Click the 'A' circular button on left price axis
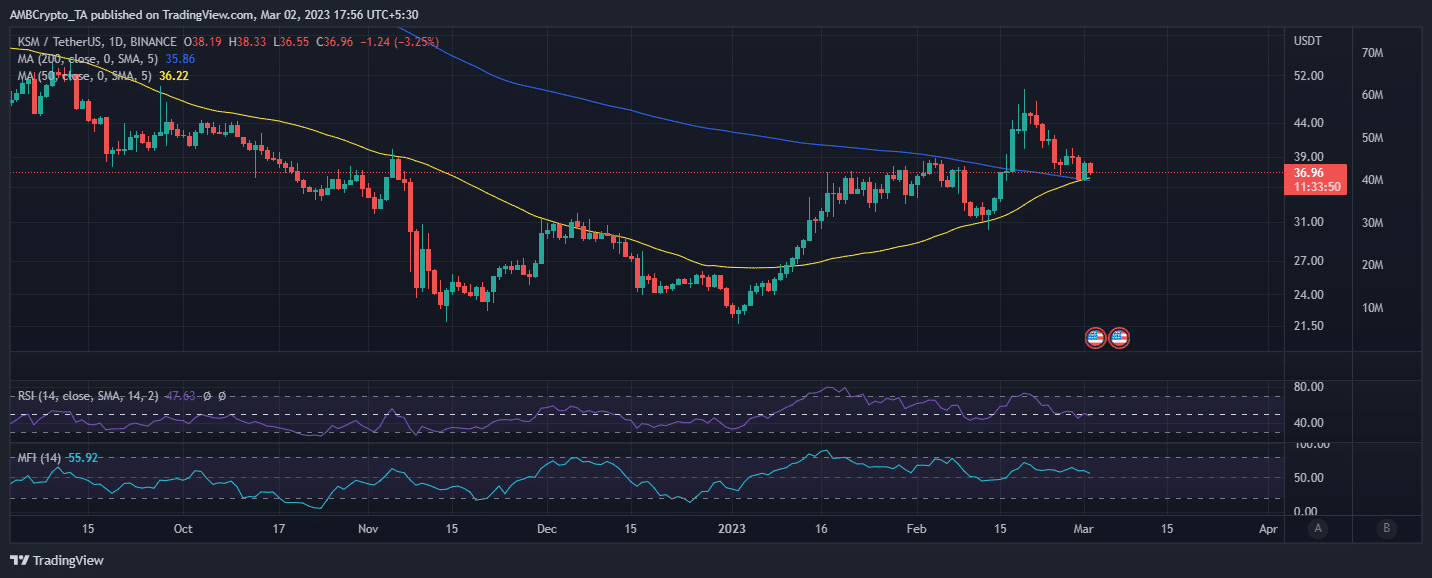1432x578 pixels. click(1318, 528)
